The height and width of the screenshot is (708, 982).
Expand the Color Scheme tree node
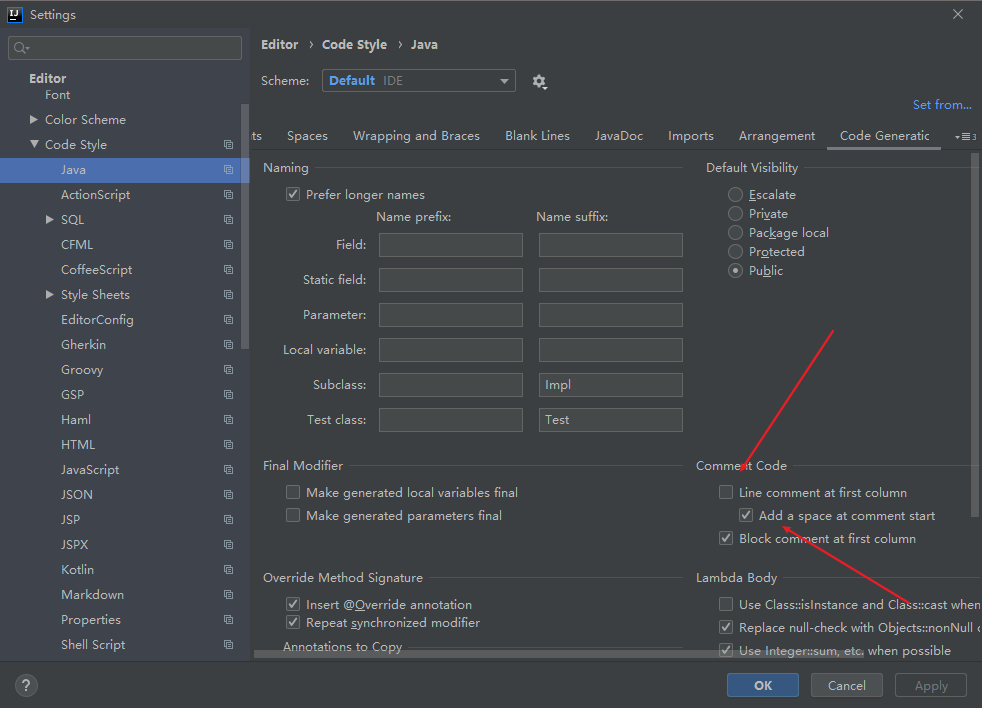click(34, 119)
